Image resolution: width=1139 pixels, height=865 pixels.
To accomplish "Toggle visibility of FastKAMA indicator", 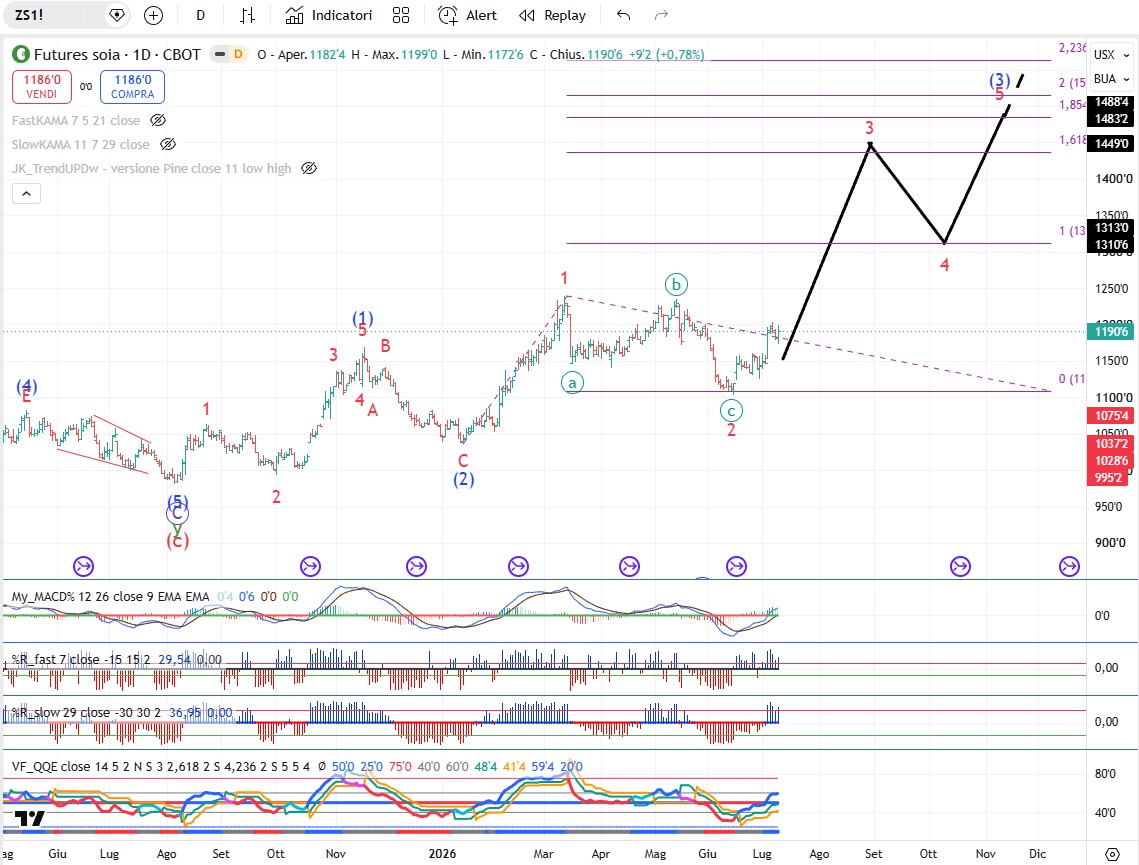I will 158,120.
